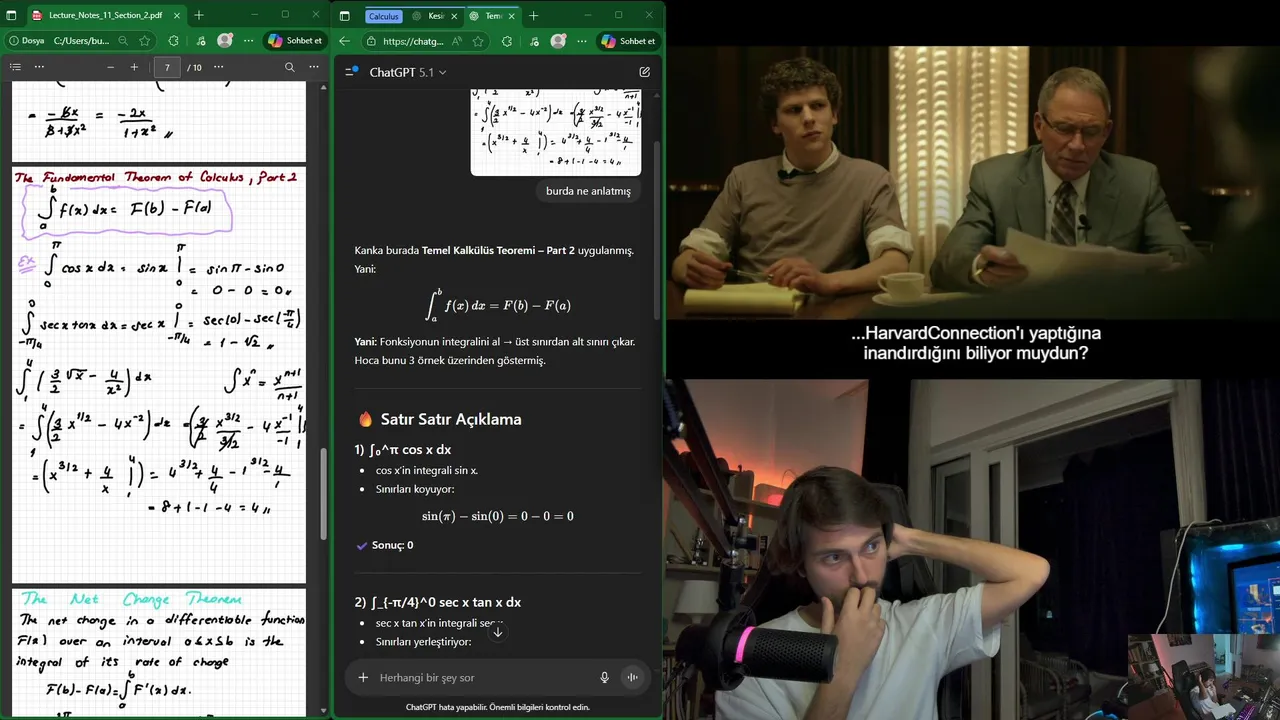Click the Dosya site info in PDF window
Viewport: 1280px width, 720px height.
pyautogui.click(x=27, y=41)
